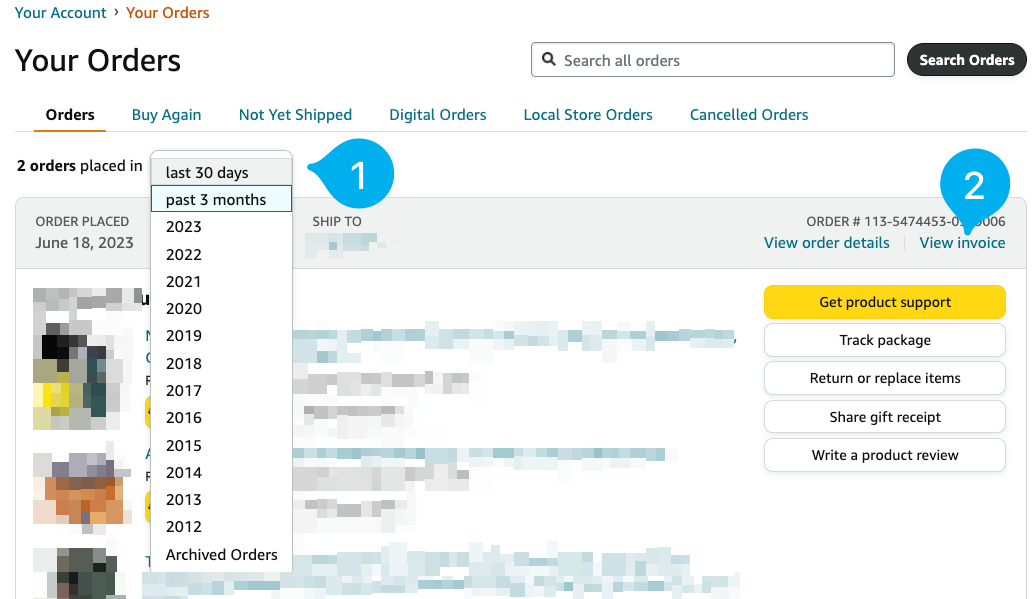Switch to the Buy Again tab
The height and width of the screenshot is (599, 1035).
pos(166,115)
